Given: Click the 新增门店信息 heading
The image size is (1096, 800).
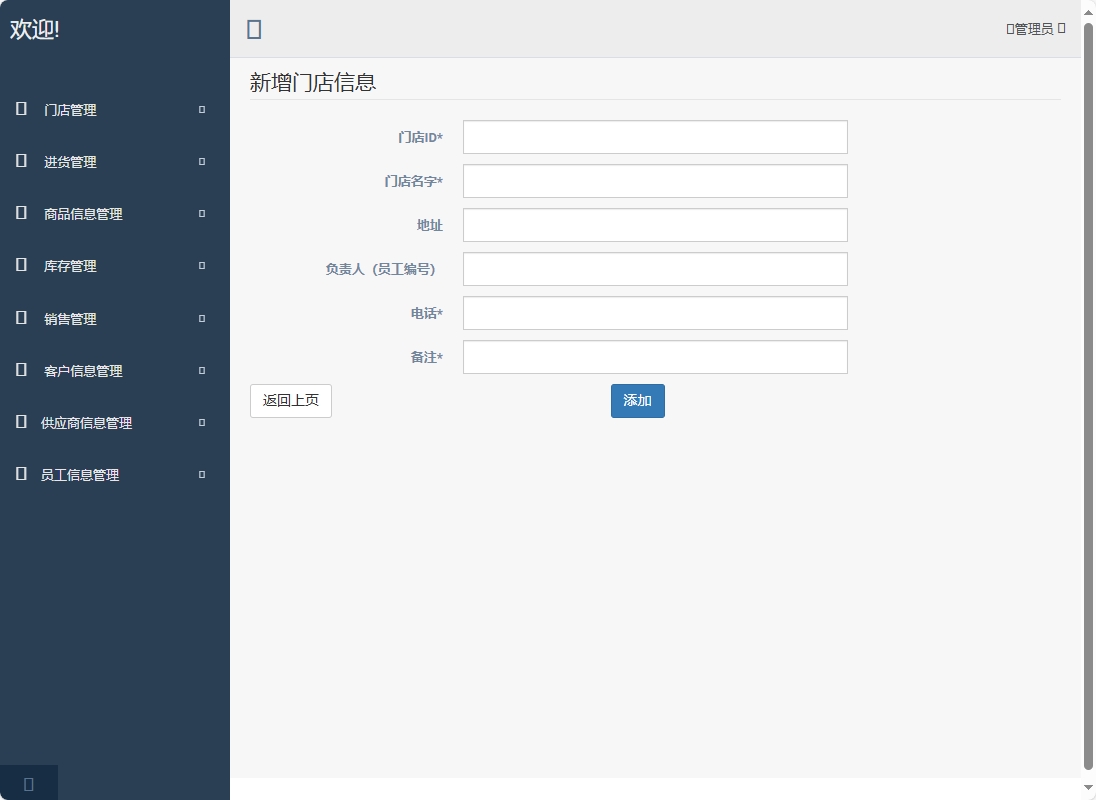Looking at the screenshot, I should coord(312,82).
